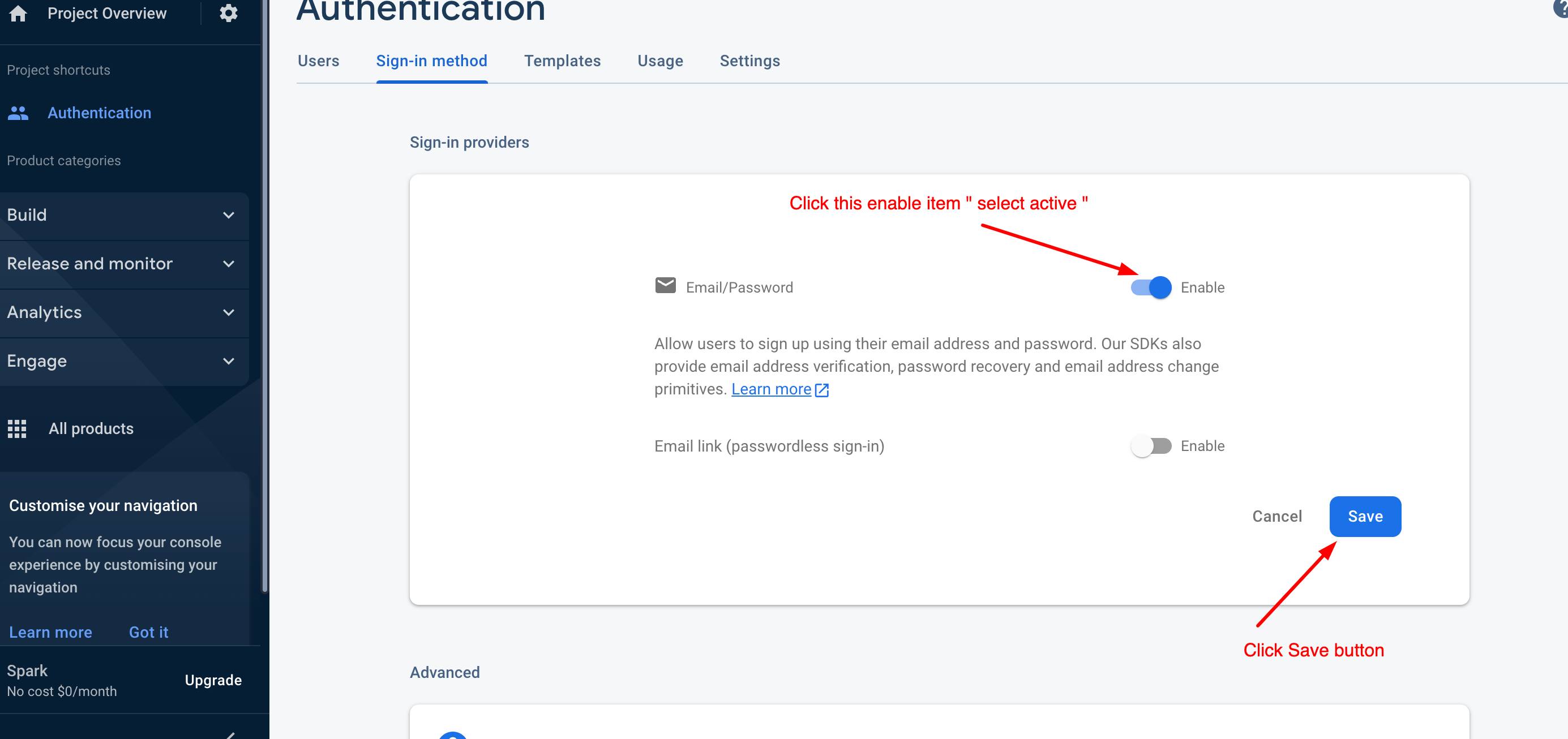Go to the Settings tab

pyautogui.click(x=749, y=61)
